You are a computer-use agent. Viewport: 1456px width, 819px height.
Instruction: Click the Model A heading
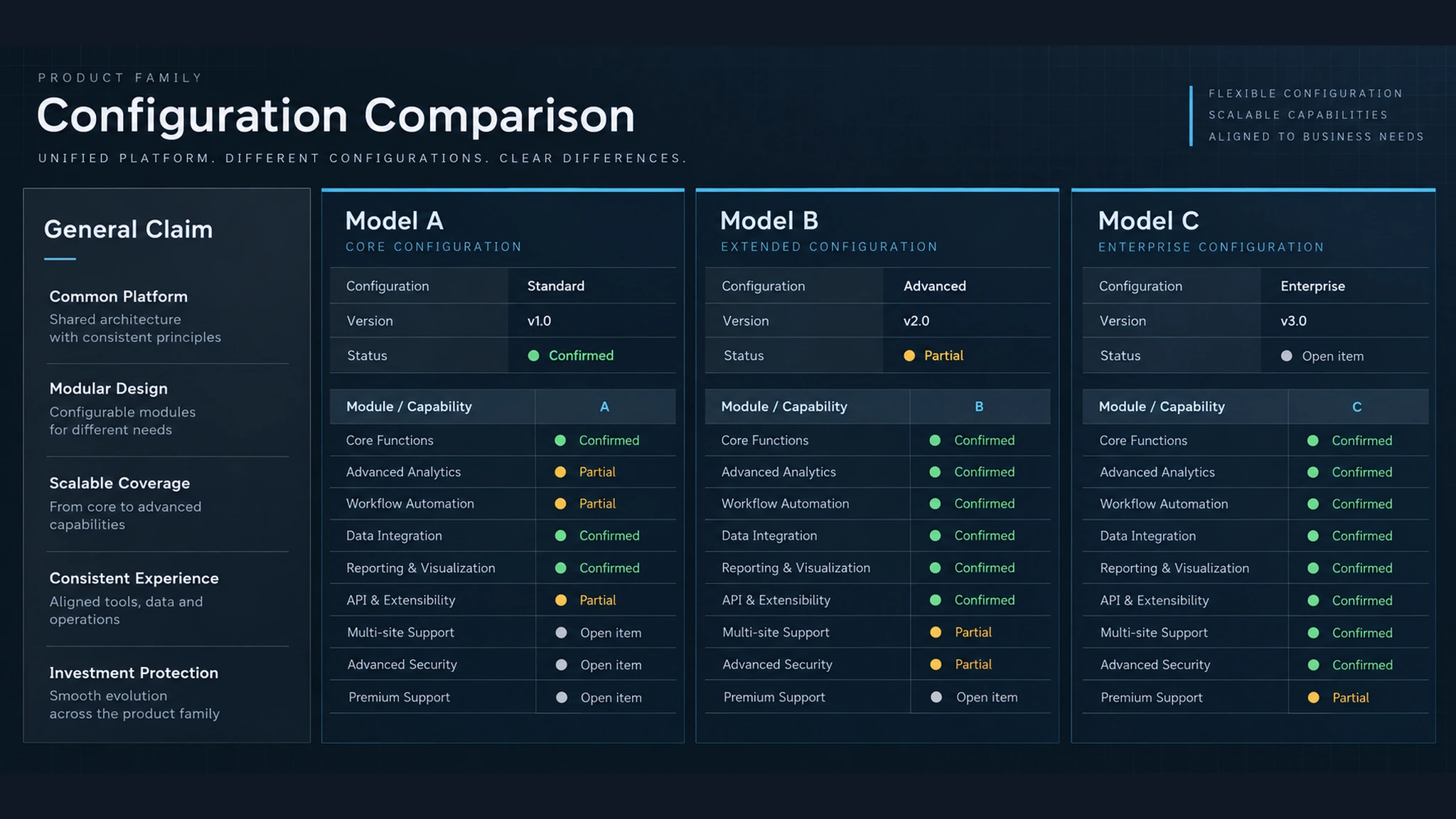tap(394, 221)
